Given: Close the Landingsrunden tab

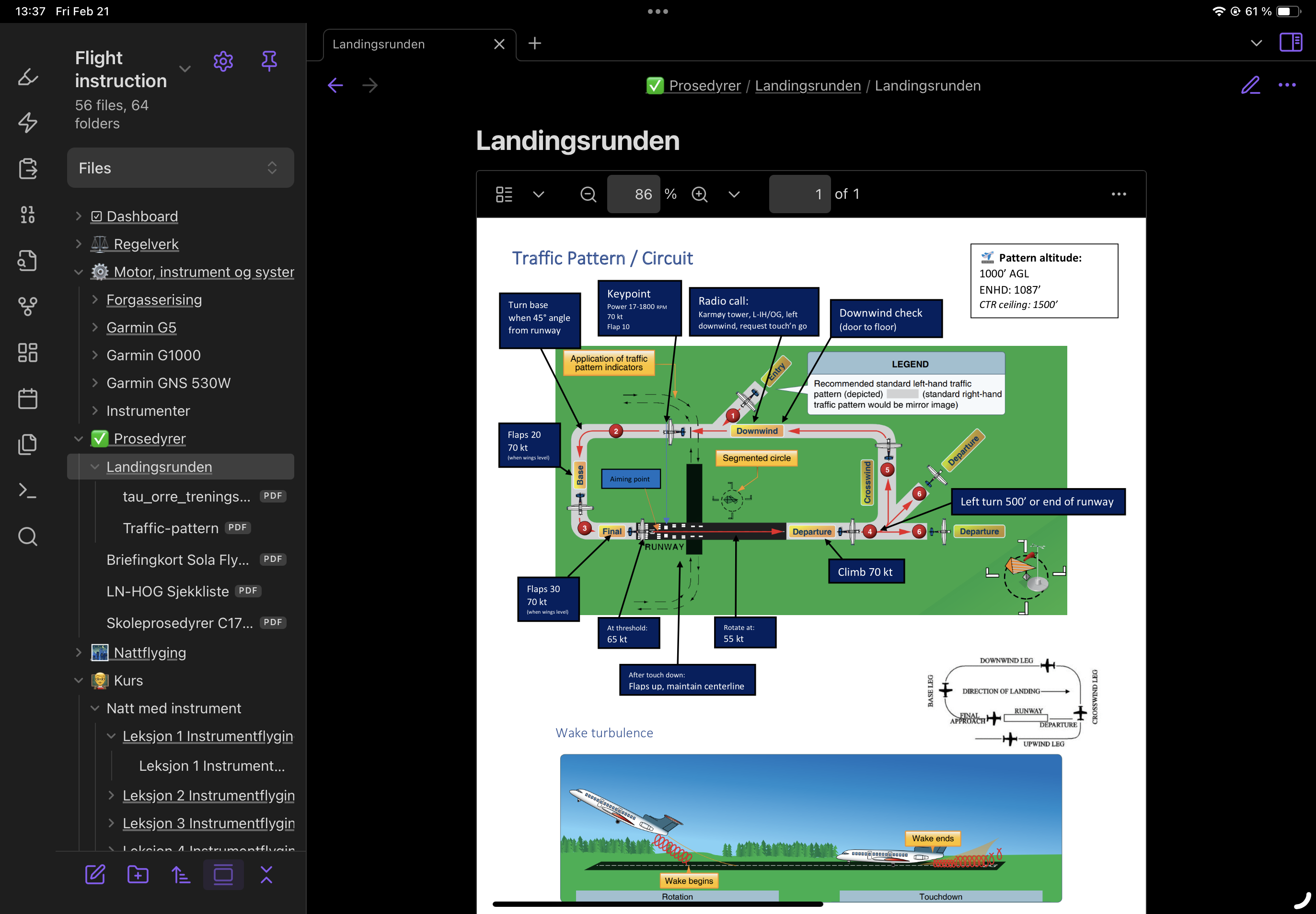Looking at the screenshot, I should (499, 44).
